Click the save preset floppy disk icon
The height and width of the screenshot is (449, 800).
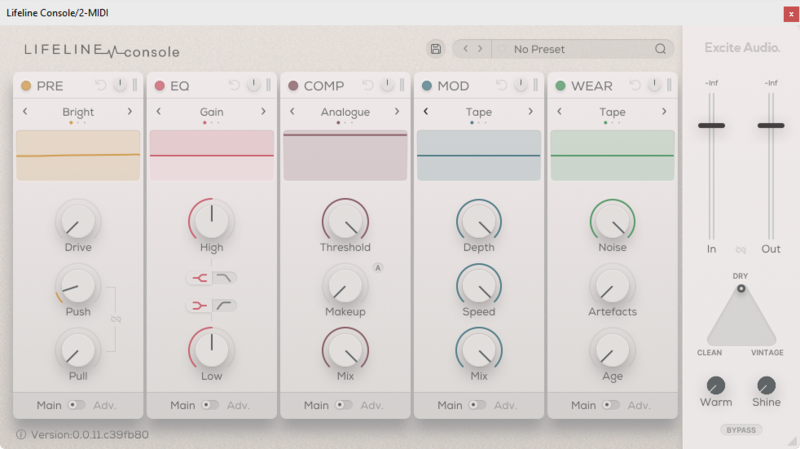click(x=435, y=49)
